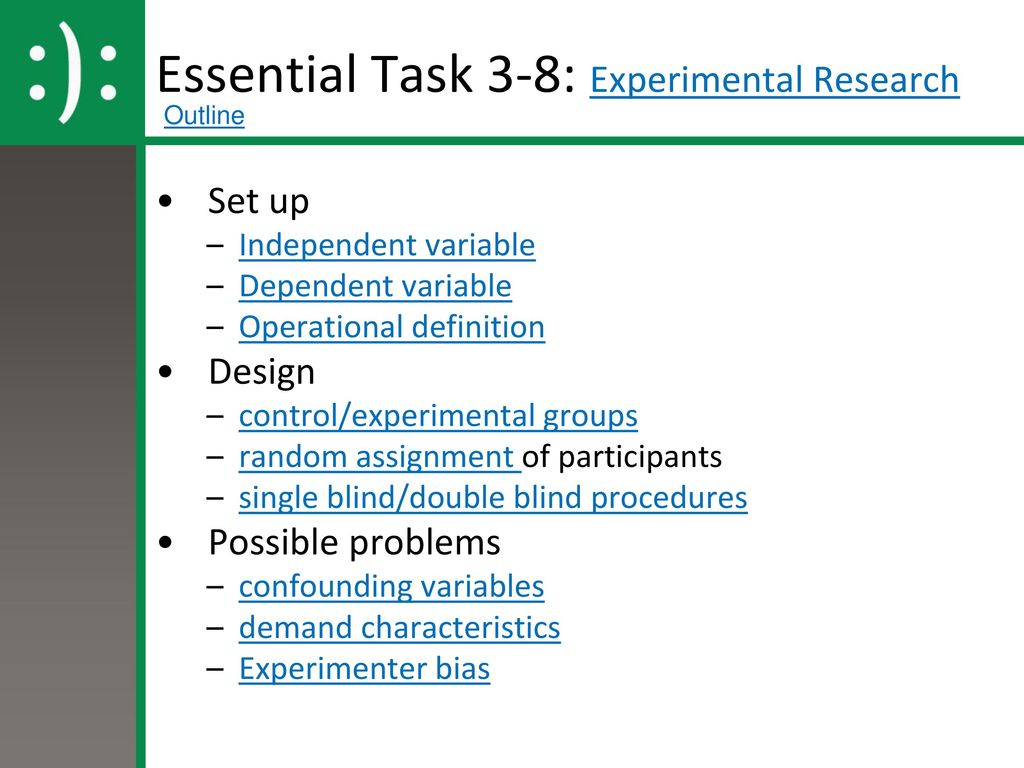Open the Experimental Research link in title

(x=775, y=80)
